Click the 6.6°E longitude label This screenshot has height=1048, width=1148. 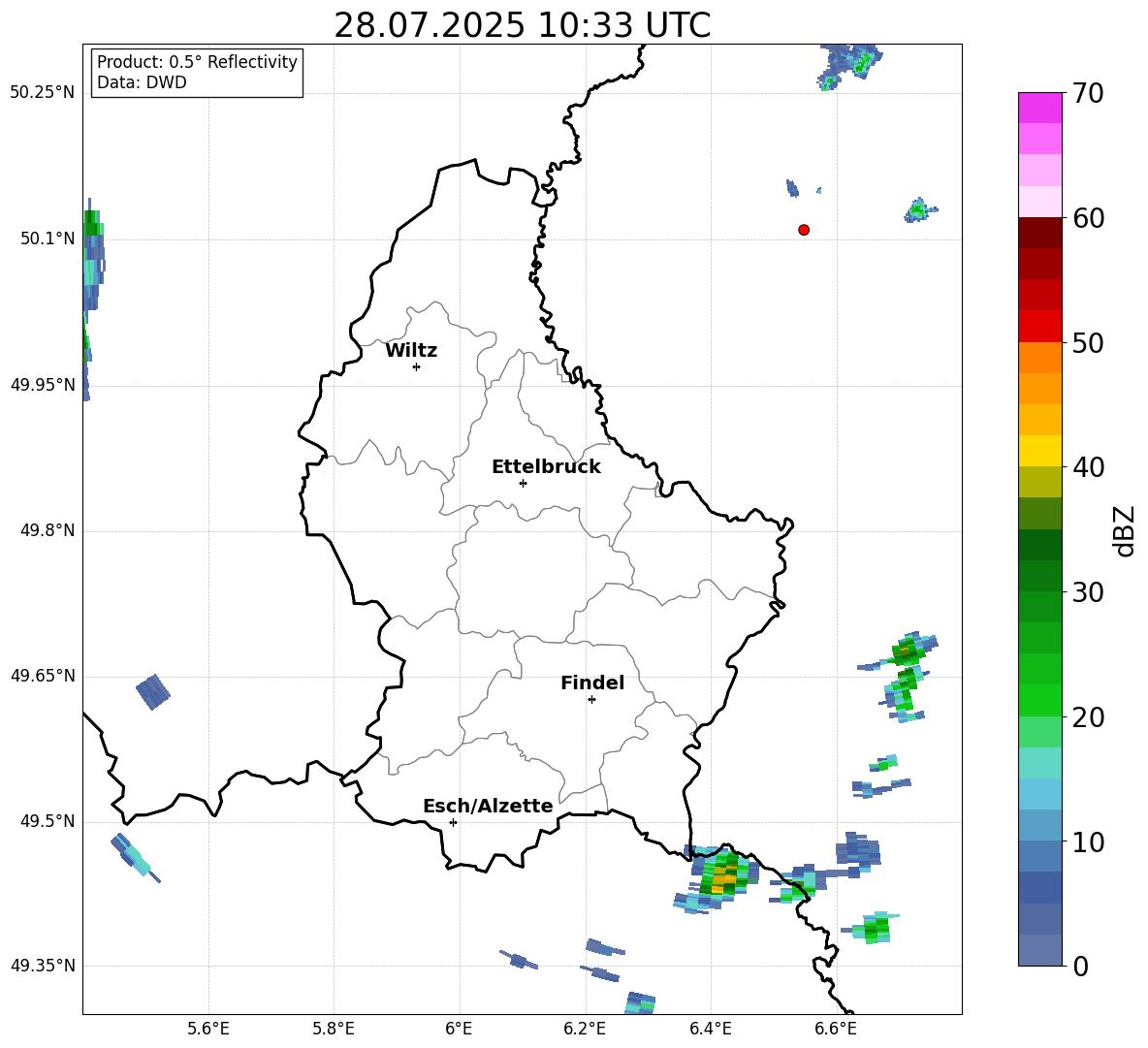click(x=836, y=1029)
